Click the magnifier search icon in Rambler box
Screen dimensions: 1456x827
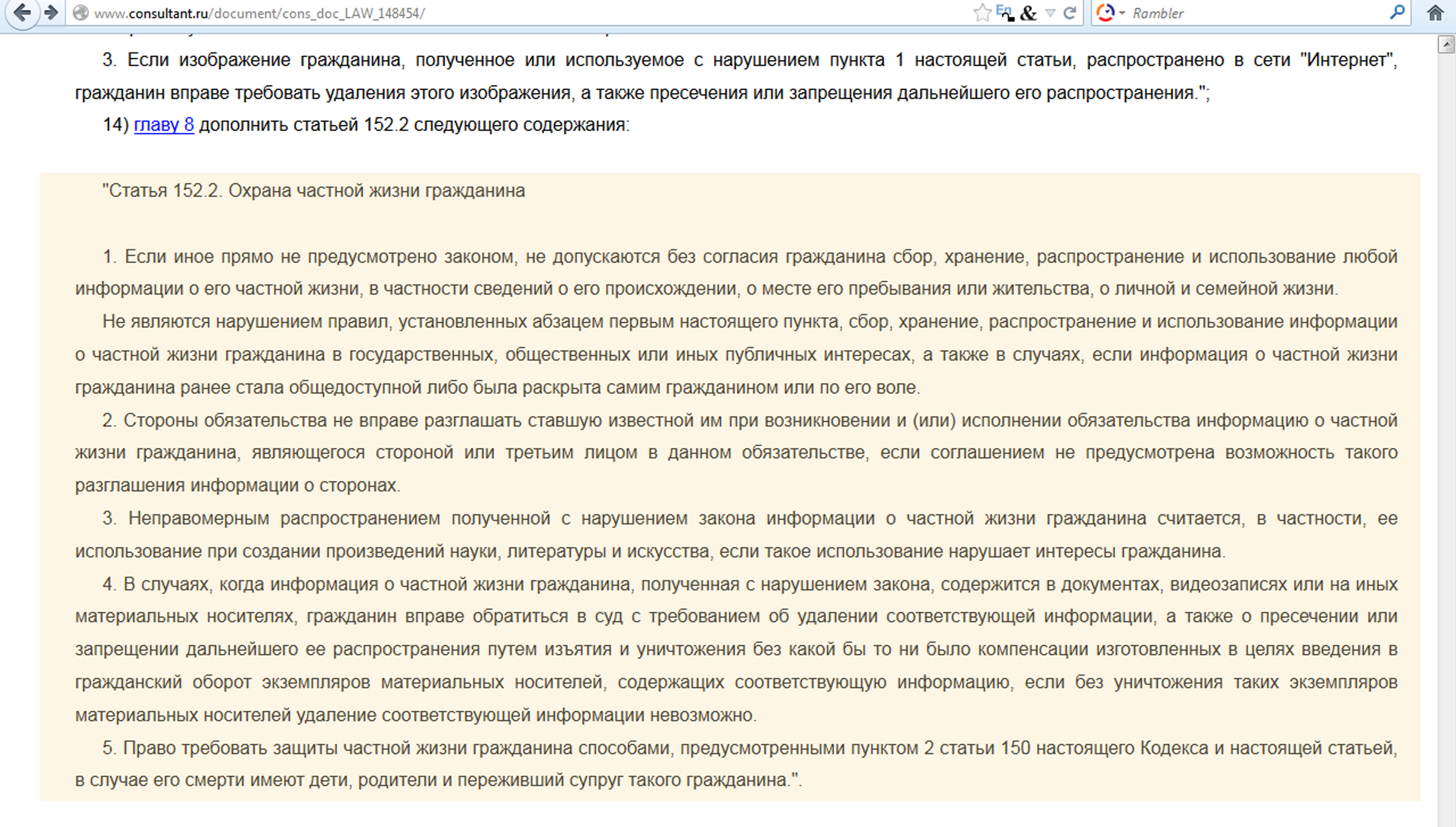(1397, 12)
